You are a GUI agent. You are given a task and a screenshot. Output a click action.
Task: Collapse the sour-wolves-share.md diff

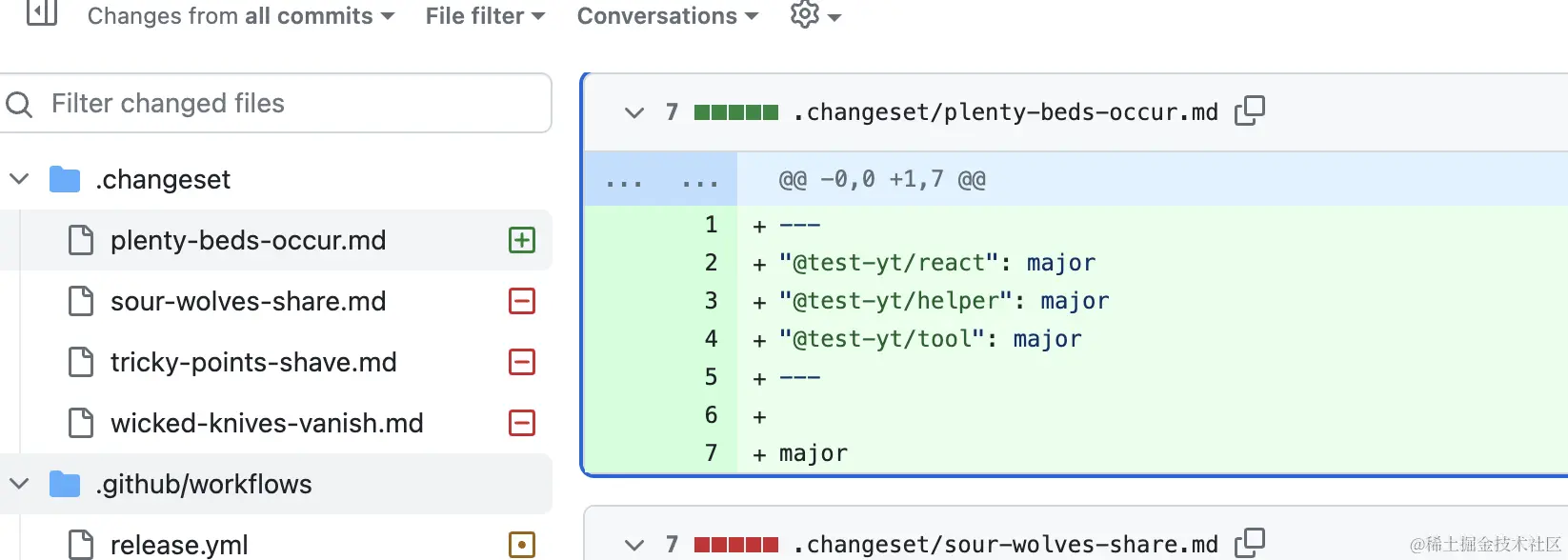click(634, 545)
